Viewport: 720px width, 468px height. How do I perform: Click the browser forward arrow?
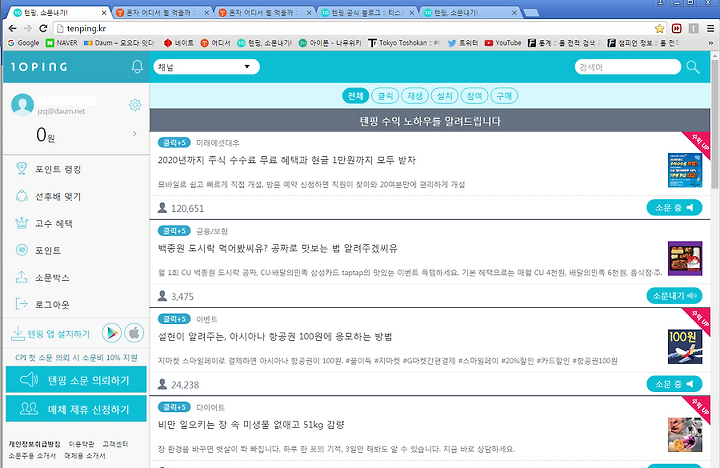tap(28, 28)
